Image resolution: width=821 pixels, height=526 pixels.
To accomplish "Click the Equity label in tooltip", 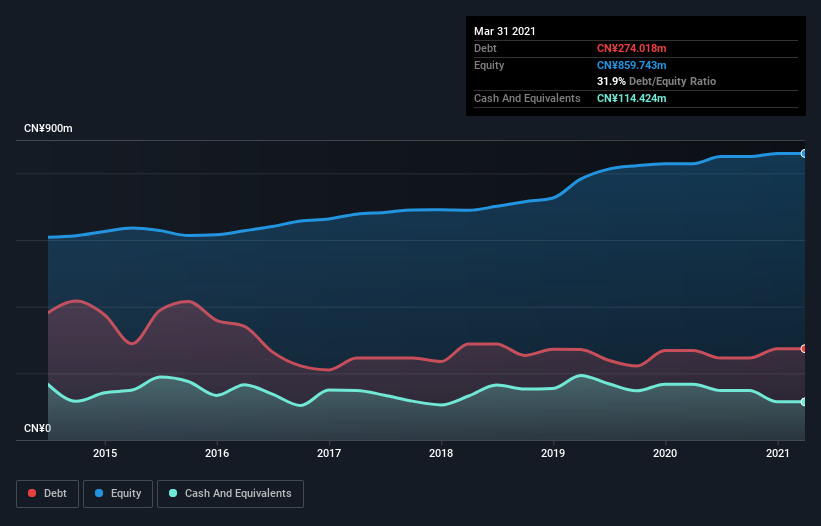I will (x=489, y=65).
